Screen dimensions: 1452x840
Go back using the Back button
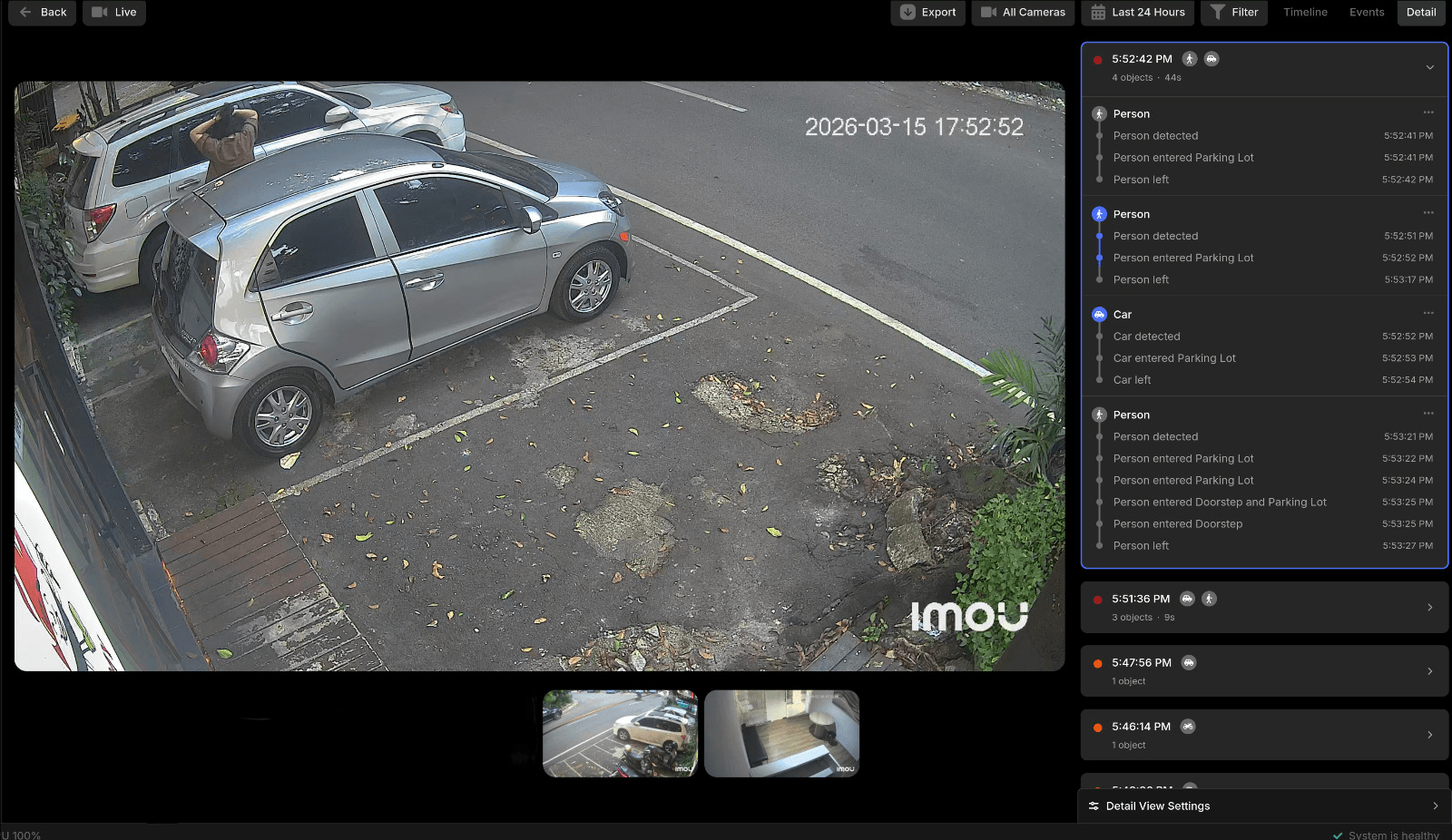[43, 13]
